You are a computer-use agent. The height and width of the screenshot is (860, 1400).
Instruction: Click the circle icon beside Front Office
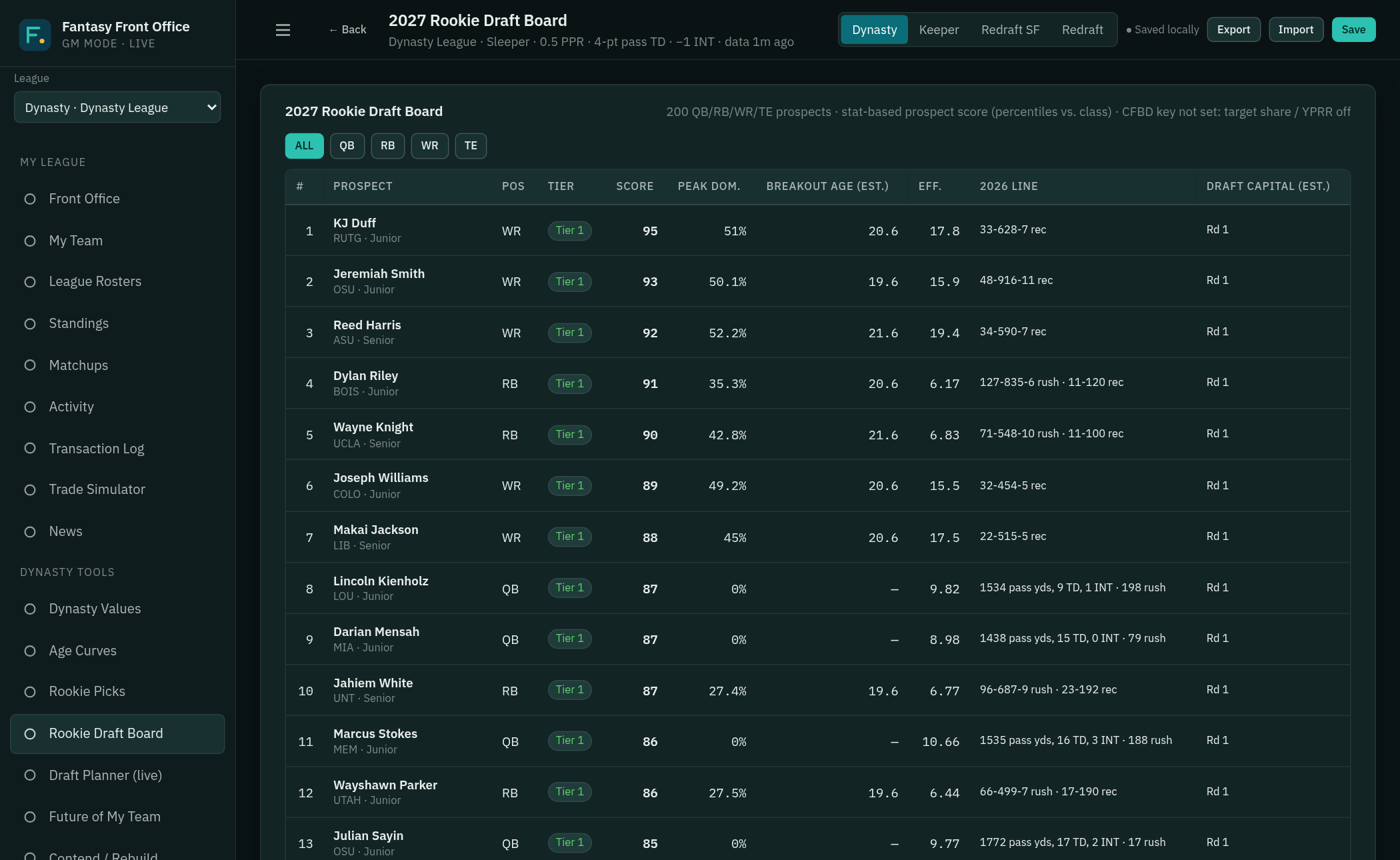30,199
